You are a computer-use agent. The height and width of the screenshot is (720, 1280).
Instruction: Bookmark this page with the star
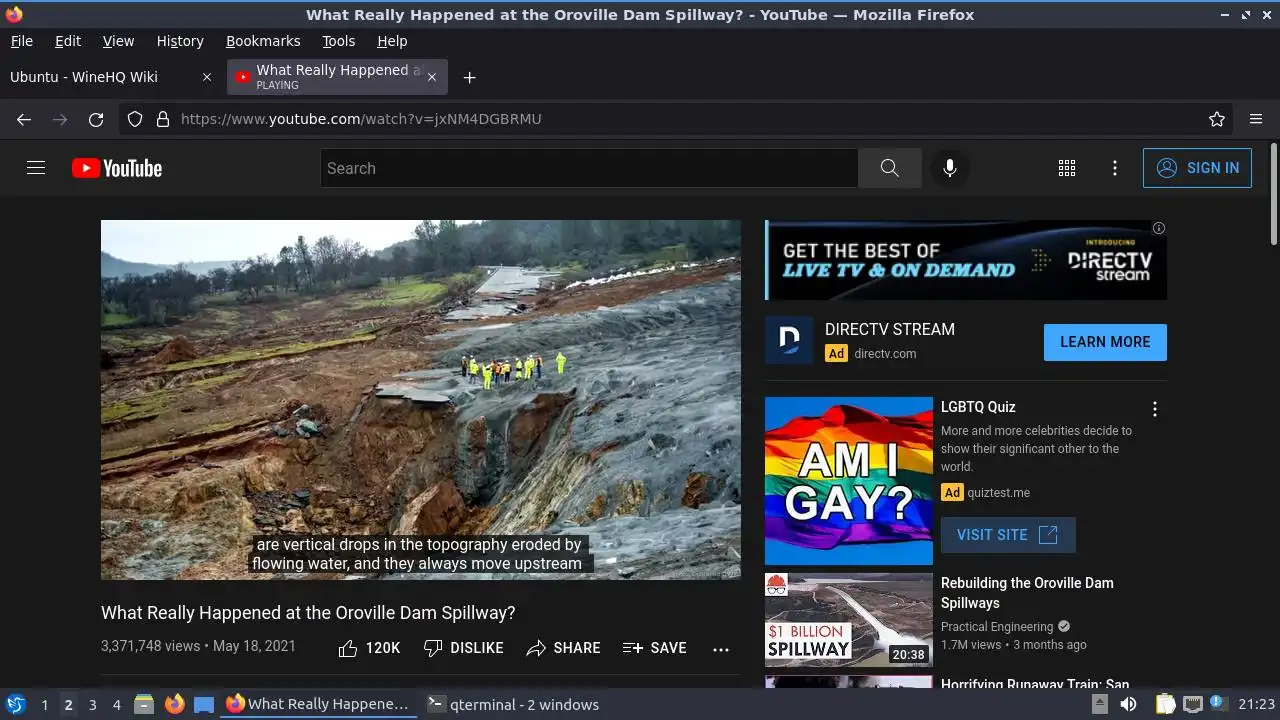[1217, 119]
